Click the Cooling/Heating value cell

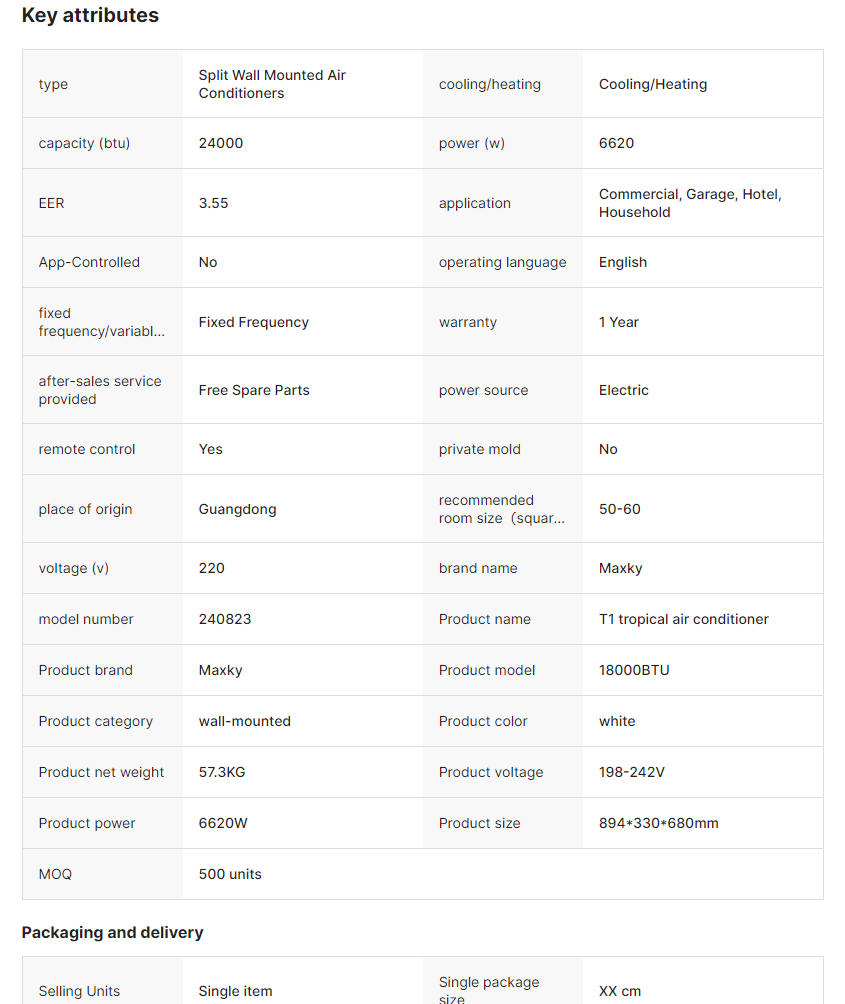pyautogui.click(x=653, y=84)
